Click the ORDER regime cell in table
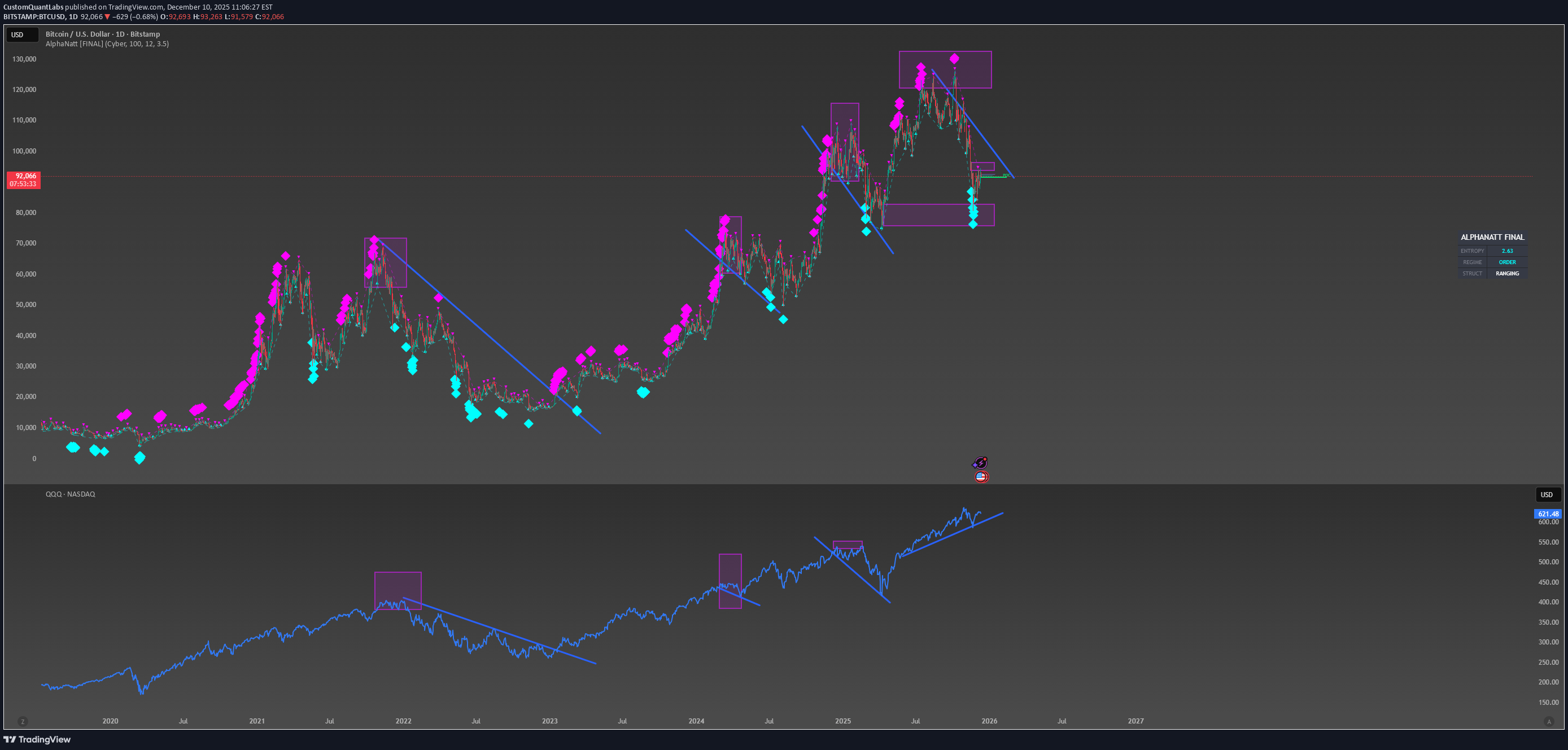This screenshot has width=1568, height=750. click(x=1506, y=262)
